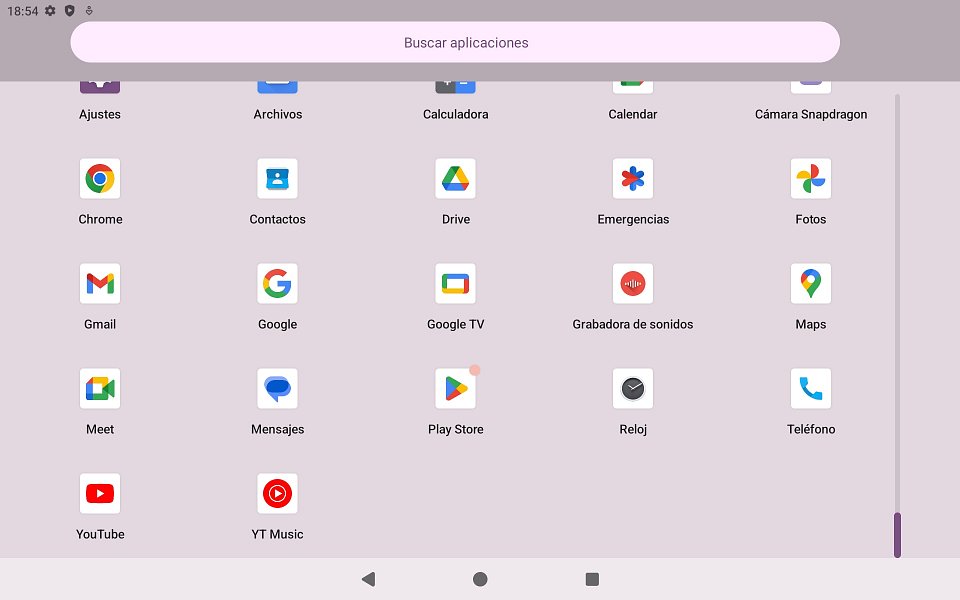This screenshot has width=960, height=600.
Task: Tap the settings gear status icon
Action: [x=50, y=10]
